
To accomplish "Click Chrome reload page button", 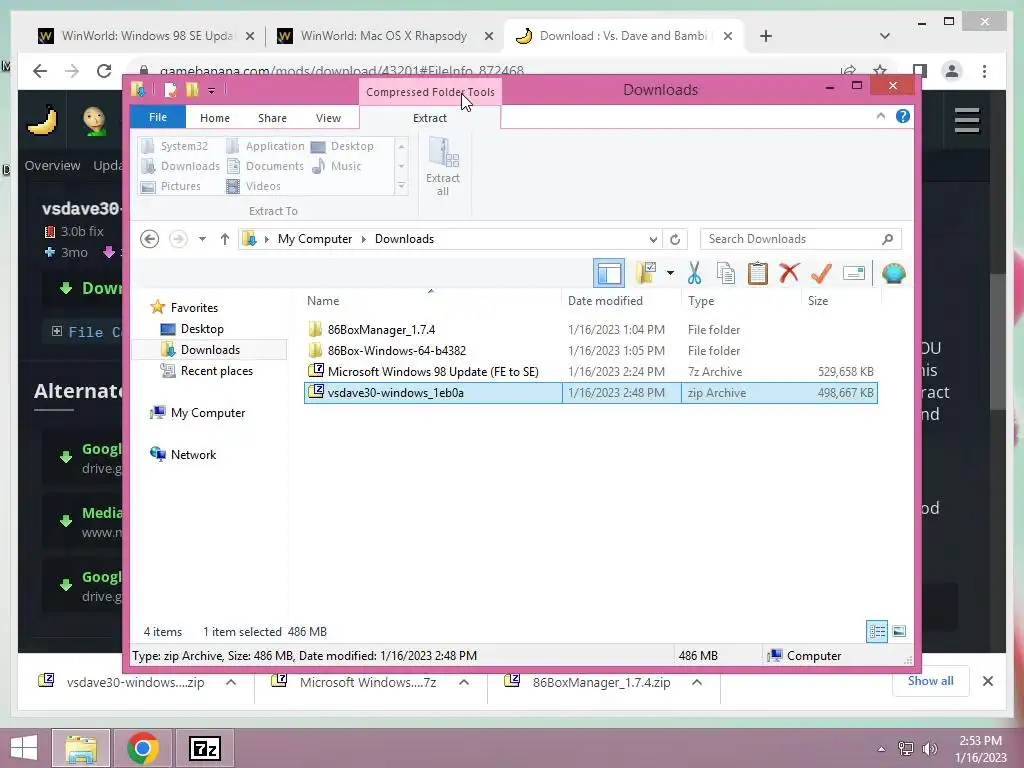I will pyautogui.click(x=104, y=71).
